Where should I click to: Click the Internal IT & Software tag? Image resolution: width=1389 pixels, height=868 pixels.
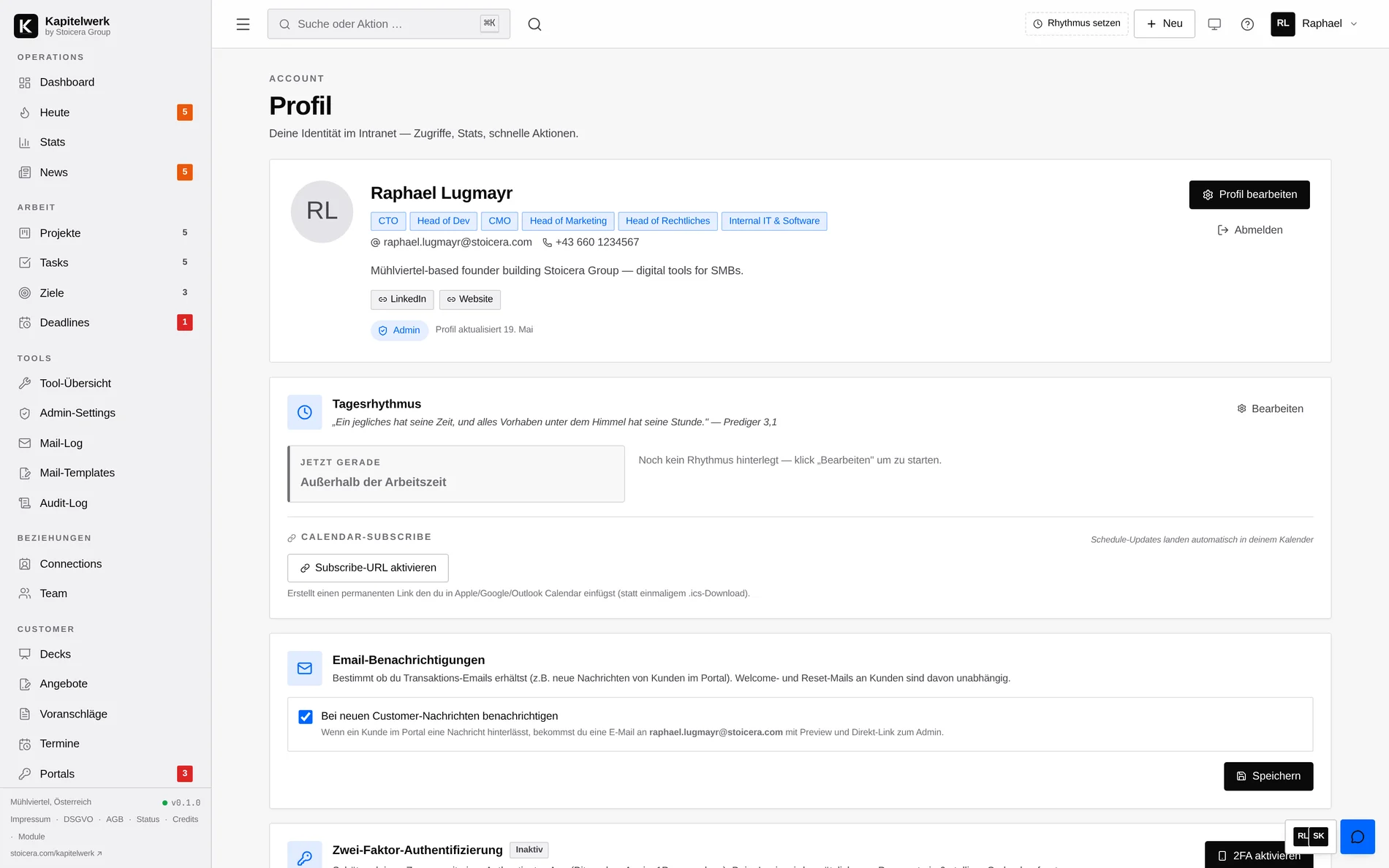[774, 221]
